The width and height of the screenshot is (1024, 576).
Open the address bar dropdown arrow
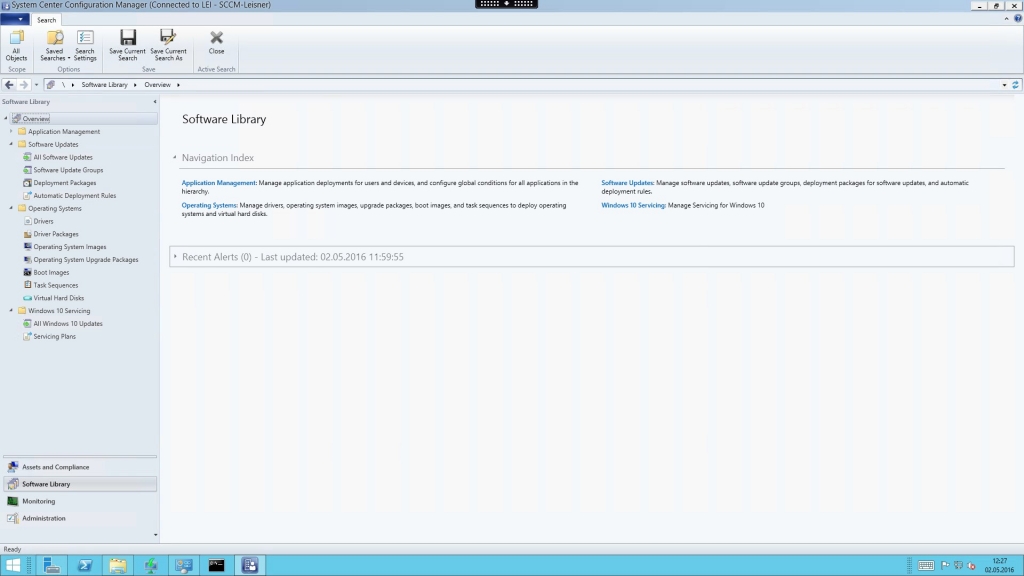pyautogui.click(x=1004, y=85)
